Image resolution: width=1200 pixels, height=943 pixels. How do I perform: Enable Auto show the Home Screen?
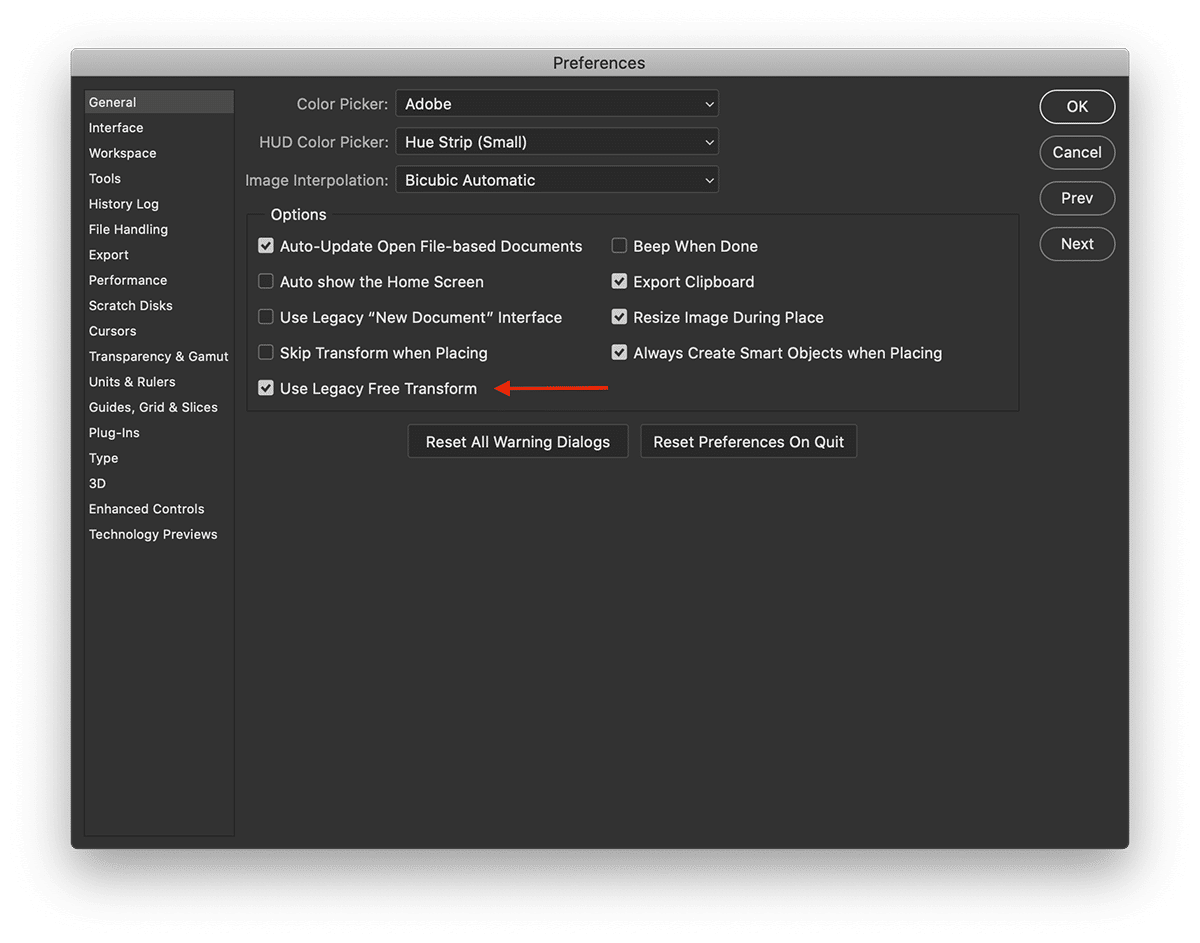(266, 282)
